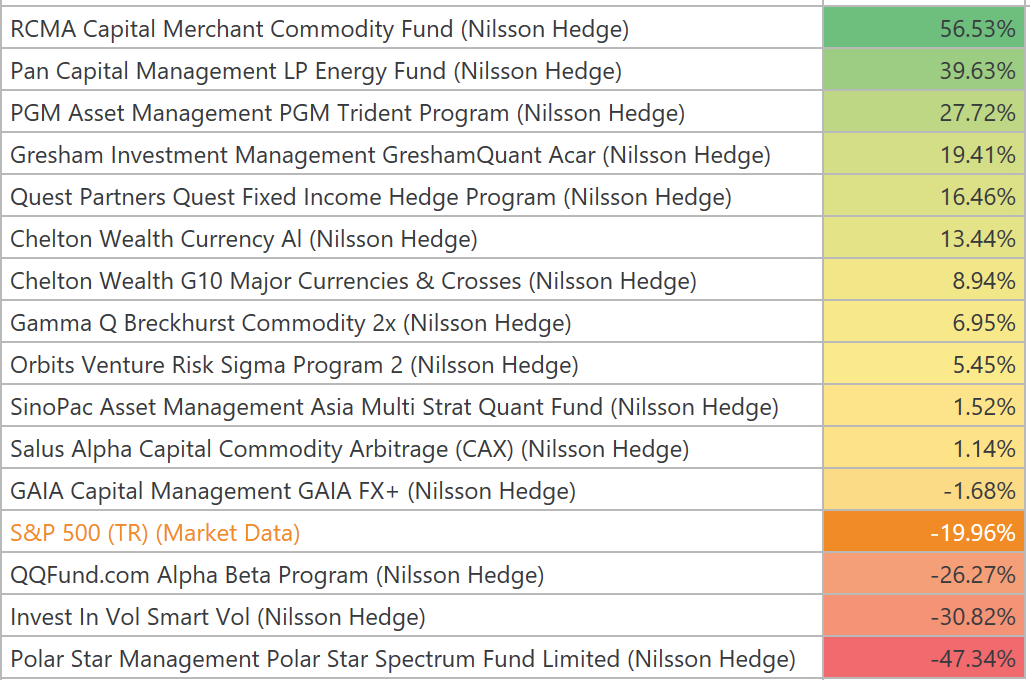The height and width of the screenshot is (680, 1030).
Task: Click Chelton Wealth Currency AI fund name
Action: [244, 239]
